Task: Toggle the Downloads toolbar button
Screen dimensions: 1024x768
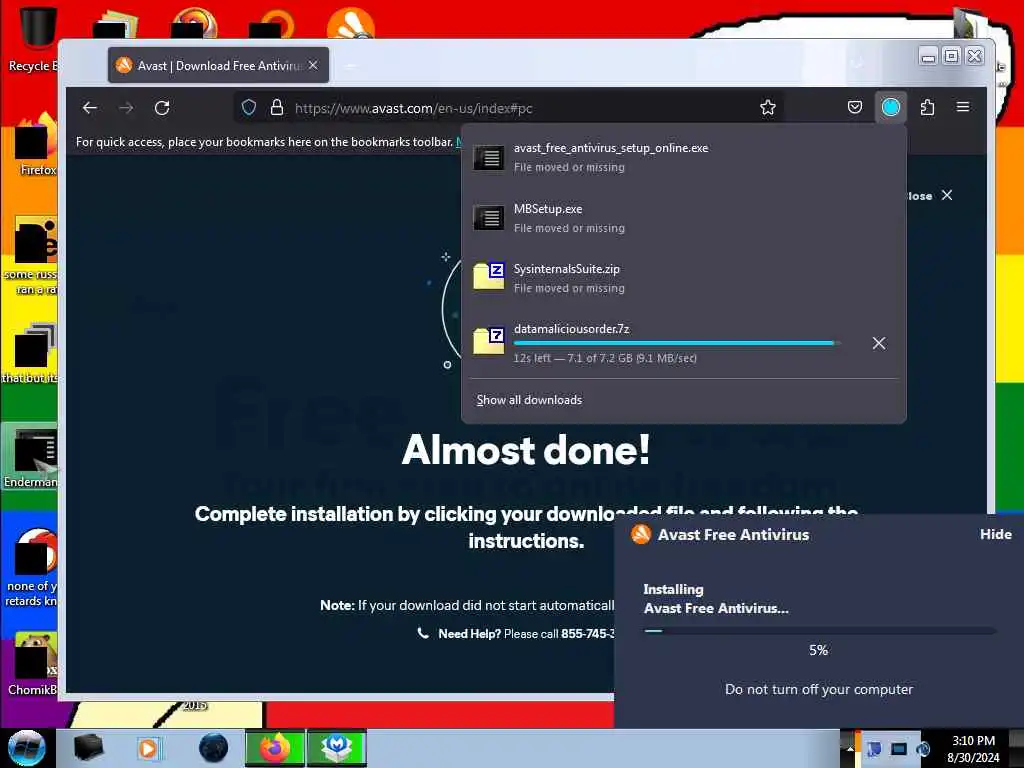Action: 891,107
